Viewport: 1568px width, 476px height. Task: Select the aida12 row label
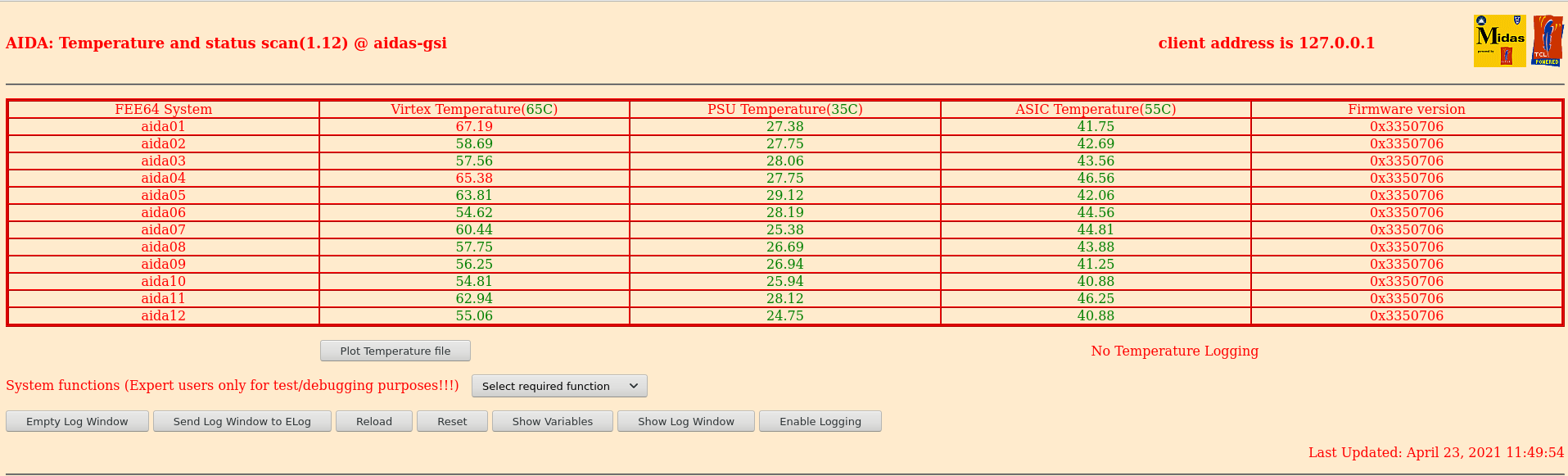tap(164, 315)
